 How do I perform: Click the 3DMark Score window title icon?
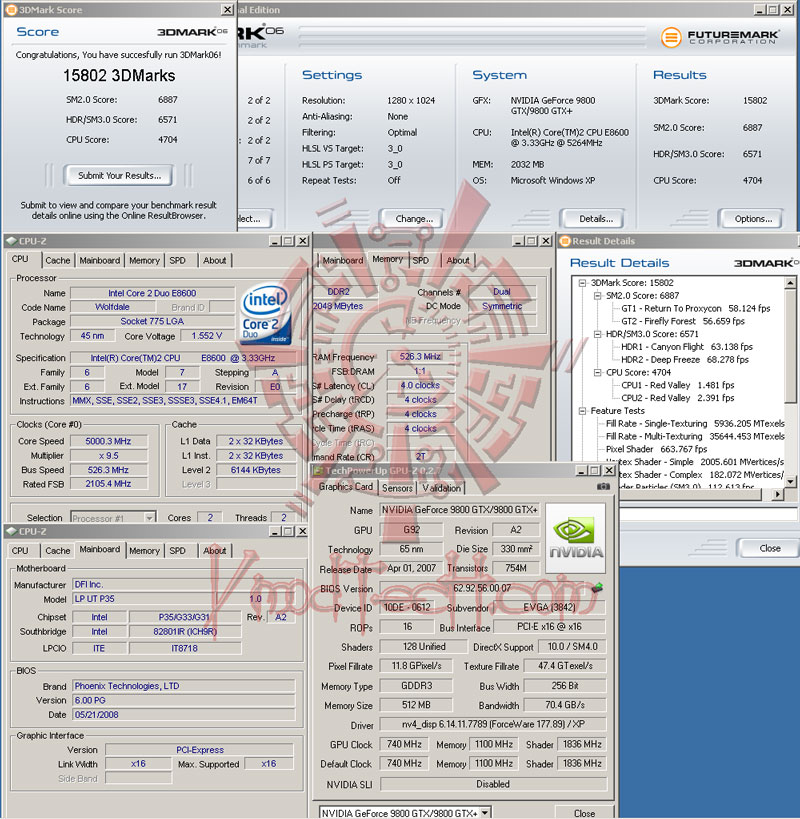click(x=11, y=9)
